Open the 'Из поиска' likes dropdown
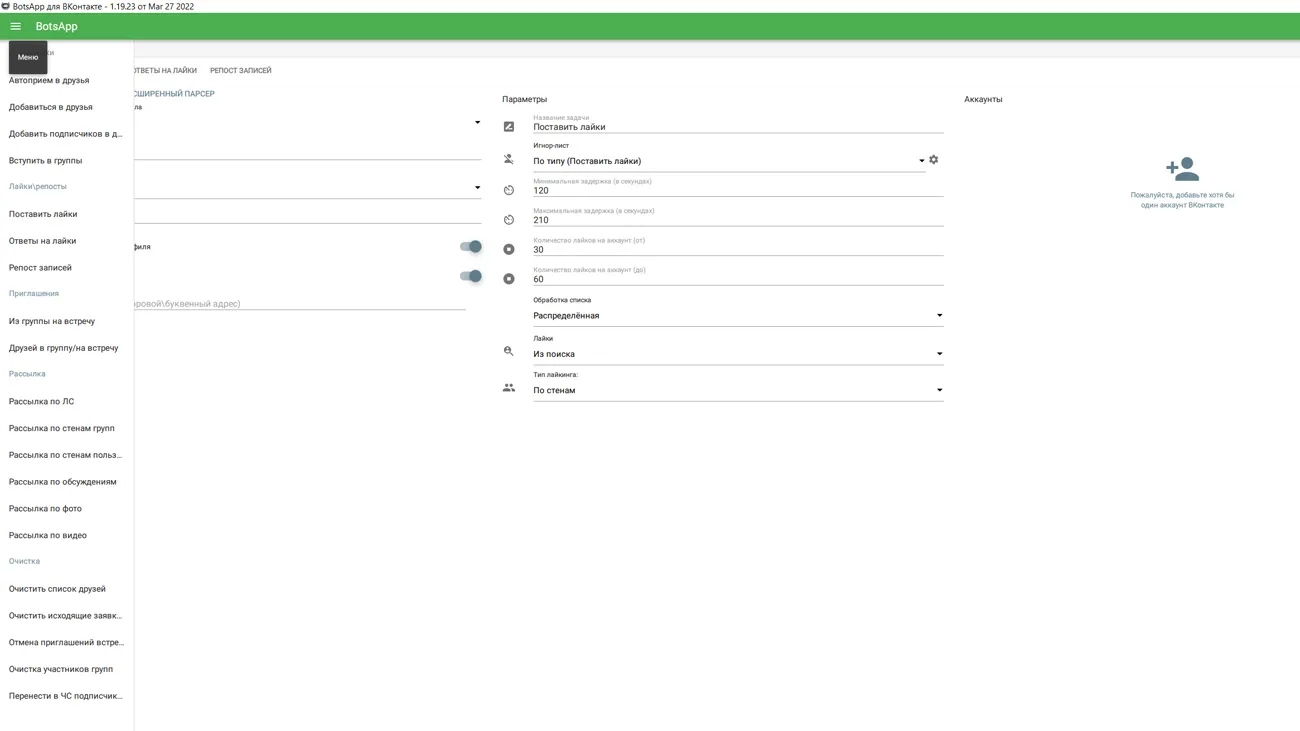This screenshot has height=731, width=1300. click(738, 354)
